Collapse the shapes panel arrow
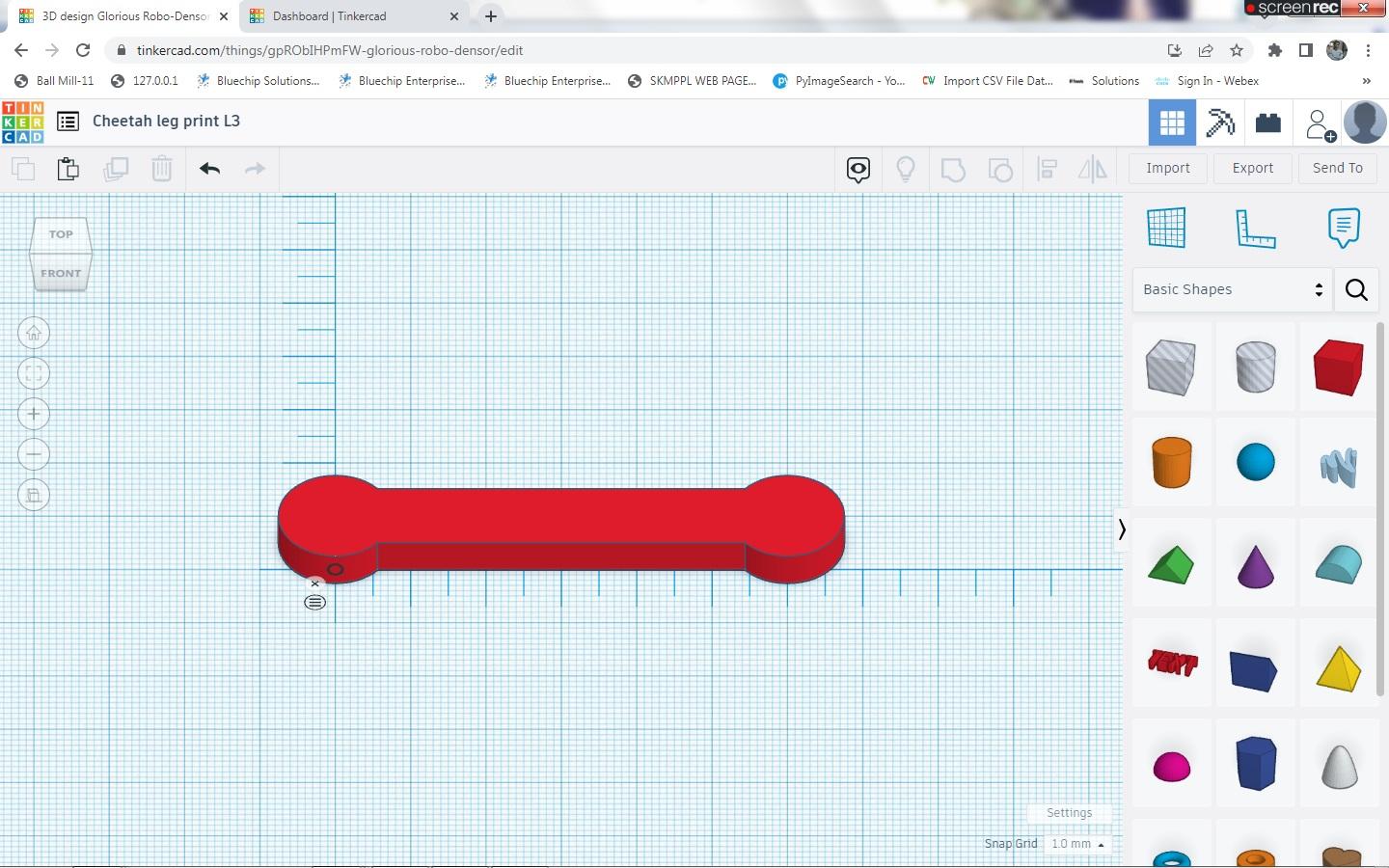1389x868 pixels. click(x=1122, y=529)
